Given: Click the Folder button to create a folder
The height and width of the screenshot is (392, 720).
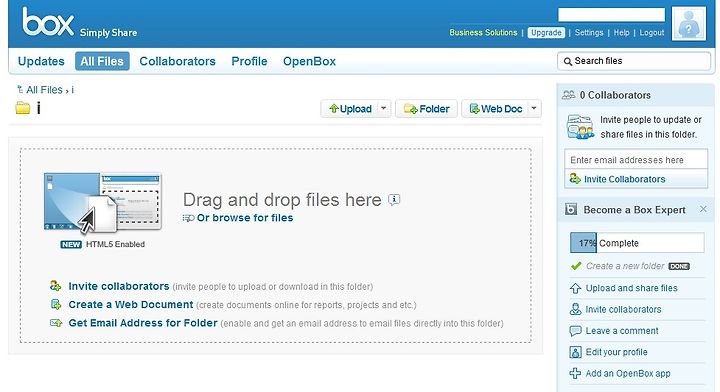Looking at the screenshot, I should pos(426,109).
